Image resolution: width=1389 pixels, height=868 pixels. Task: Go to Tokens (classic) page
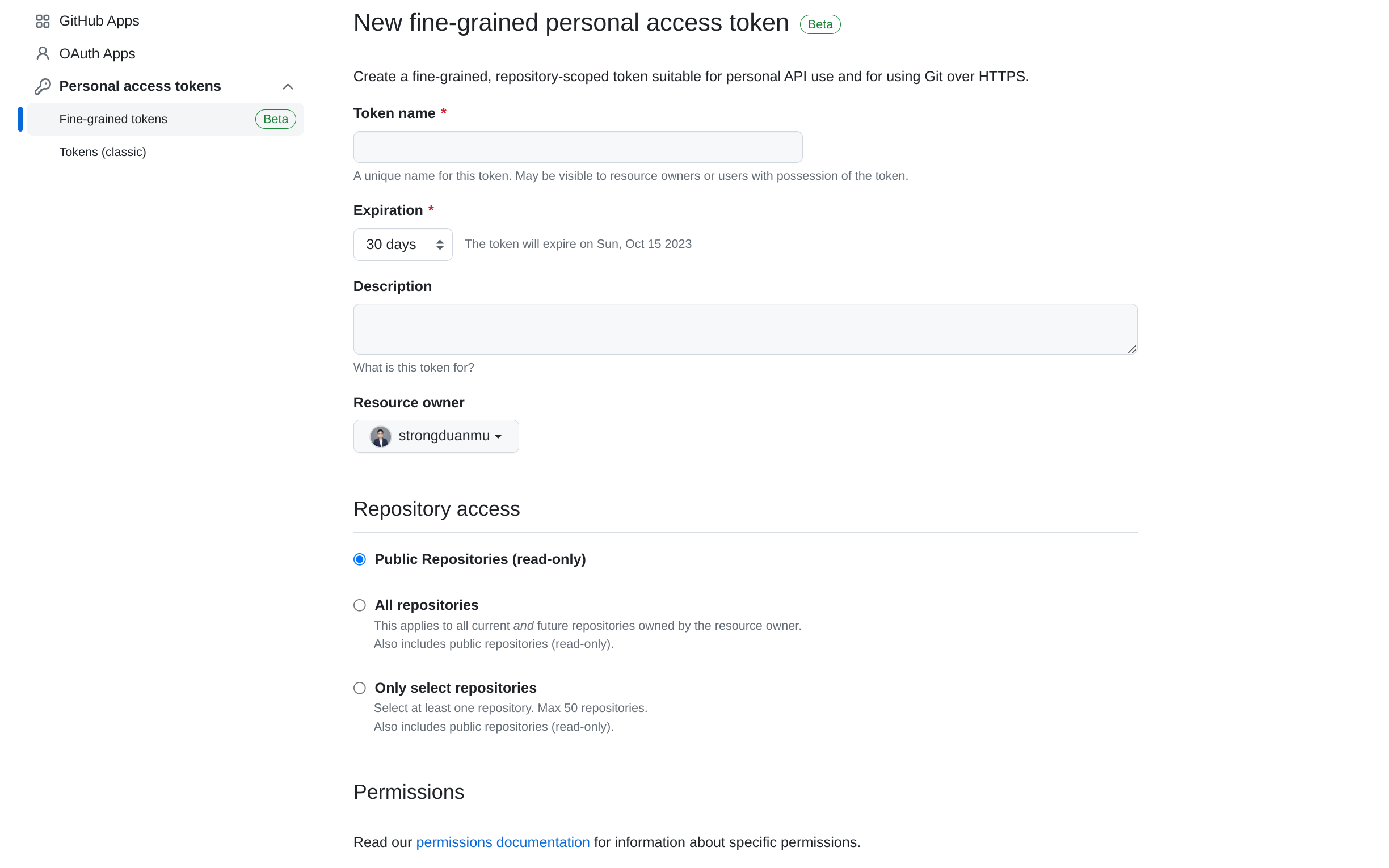tap(103, 152)
